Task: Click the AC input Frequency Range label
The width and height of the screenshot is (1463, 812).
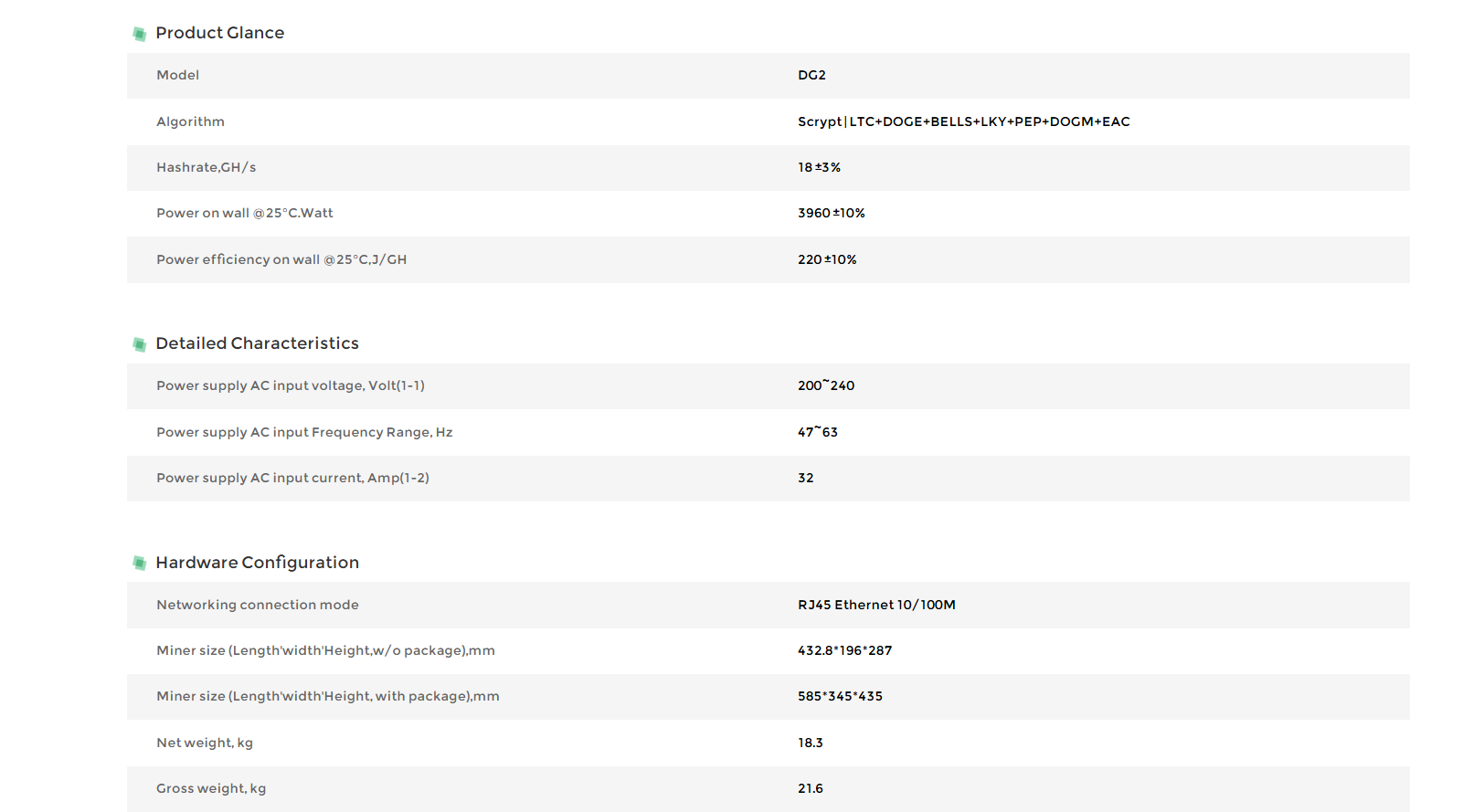Action: coord(304,433)
